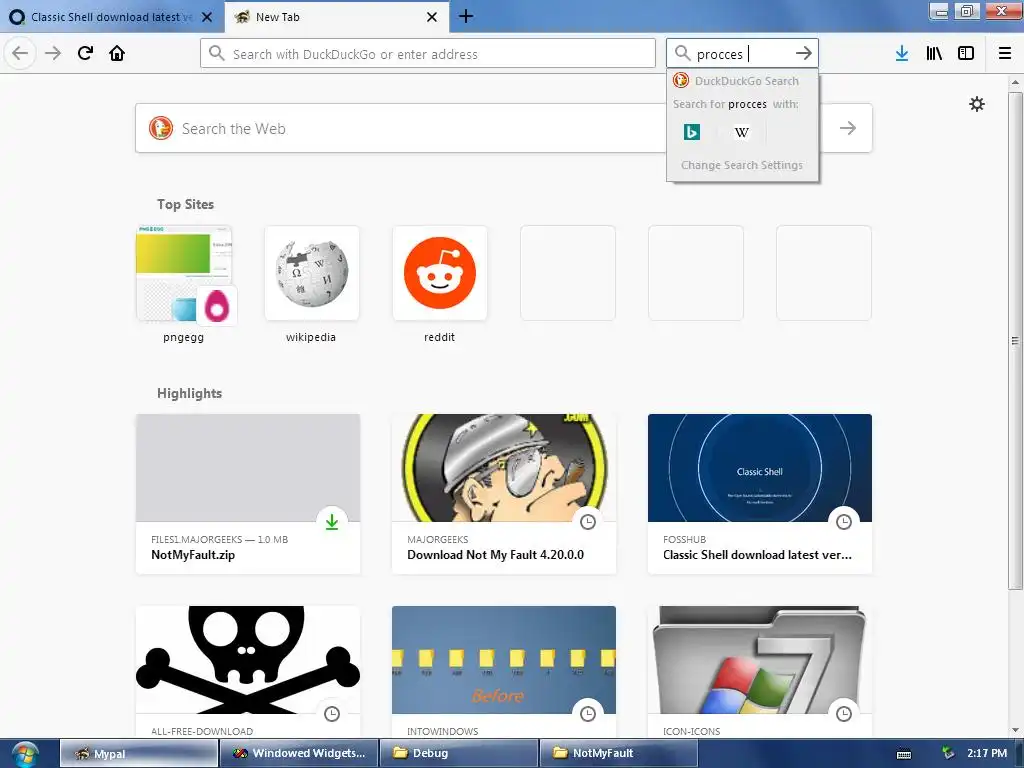
Task: Open the Windows Start button
Action: pyautogui.click(x=25, y=754)
